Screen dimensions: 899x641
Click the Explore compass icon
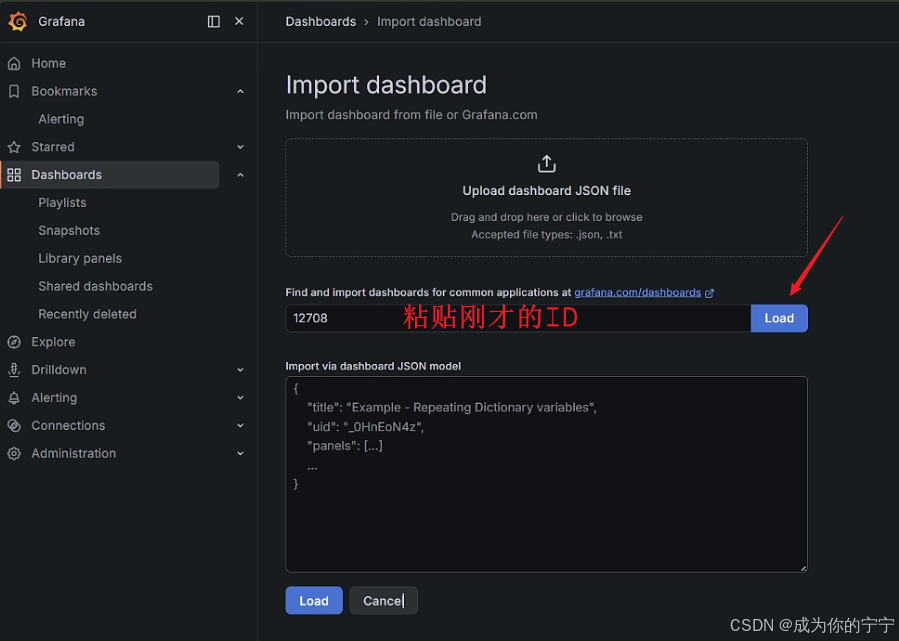pyautogui.click(x=14, y=342)
